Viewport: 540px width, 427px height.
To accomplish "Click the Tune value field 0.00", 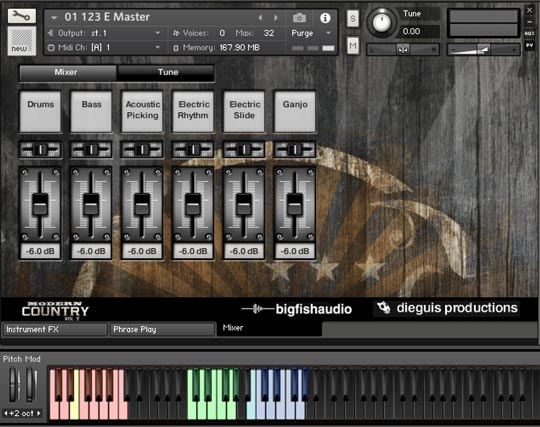I will tap(419, 31).
